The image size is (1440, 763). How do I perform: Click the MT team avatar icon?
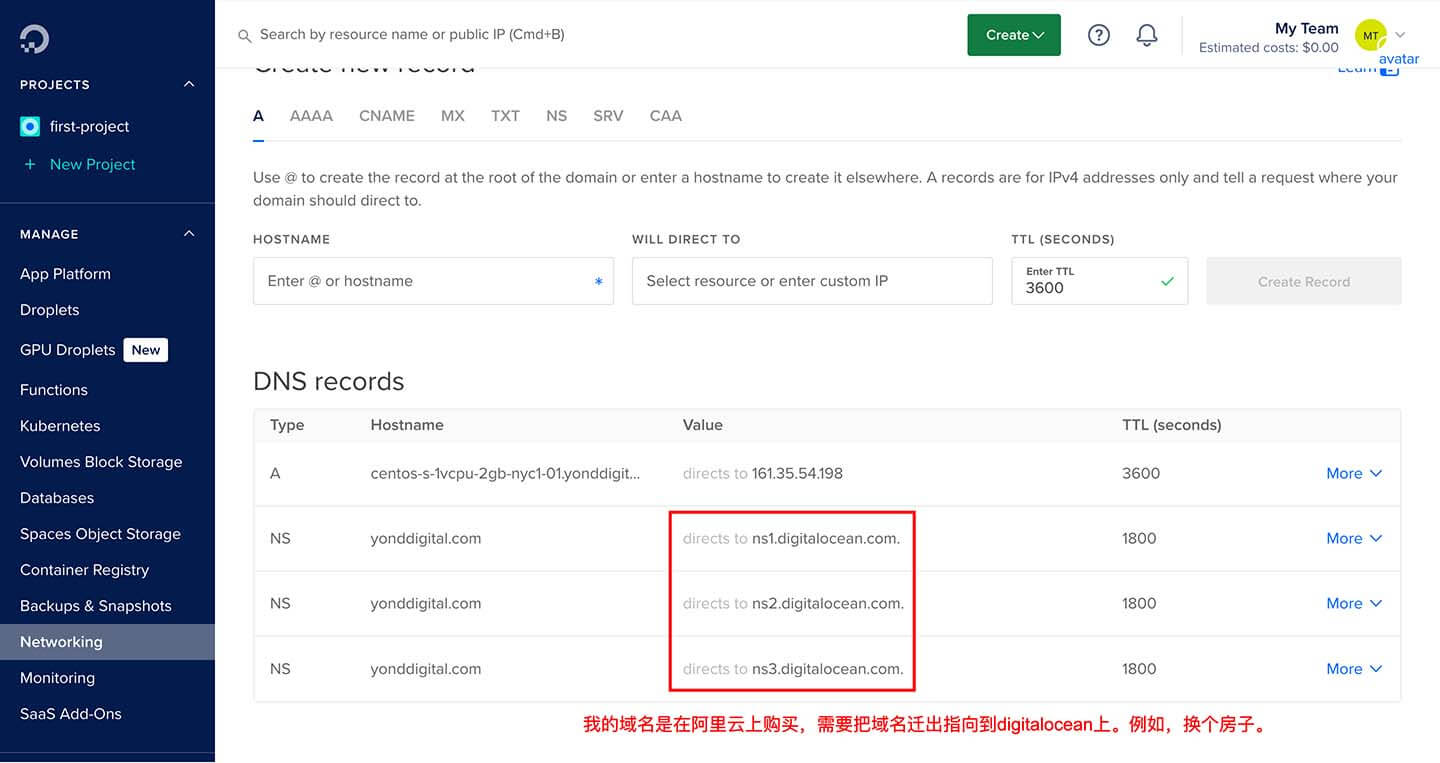point(1370,35)
